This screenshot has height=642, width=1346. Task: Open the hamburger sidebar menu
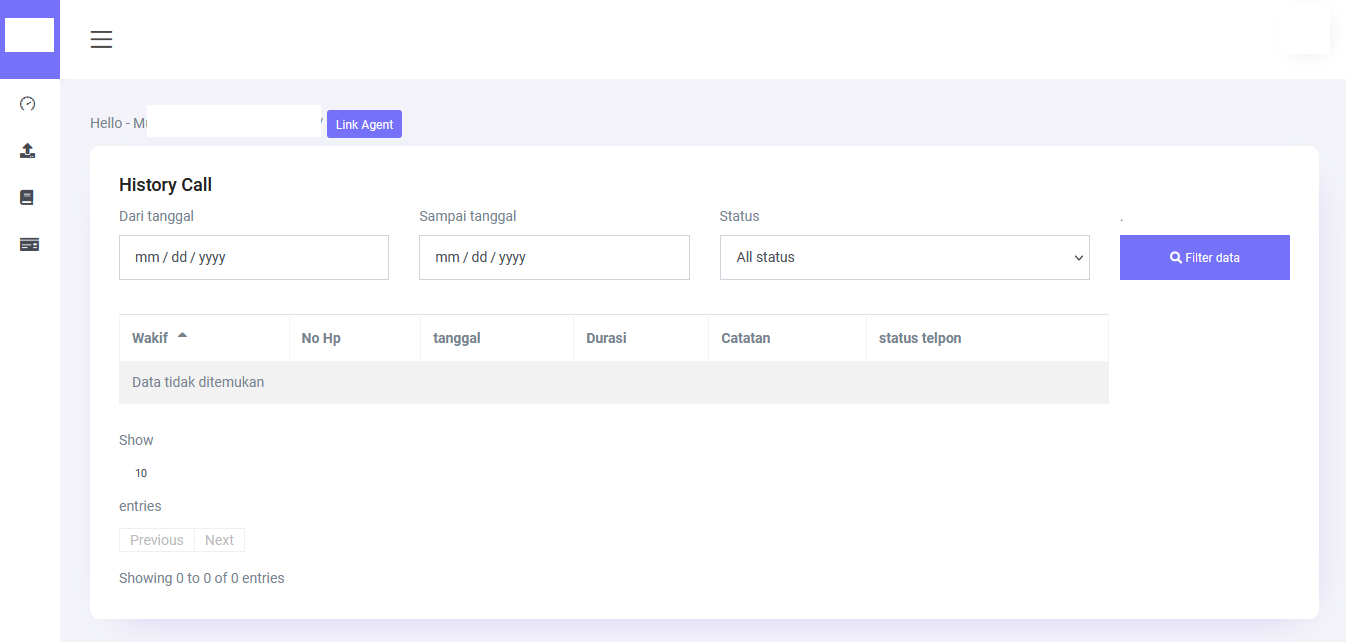(x=101, y=40)
